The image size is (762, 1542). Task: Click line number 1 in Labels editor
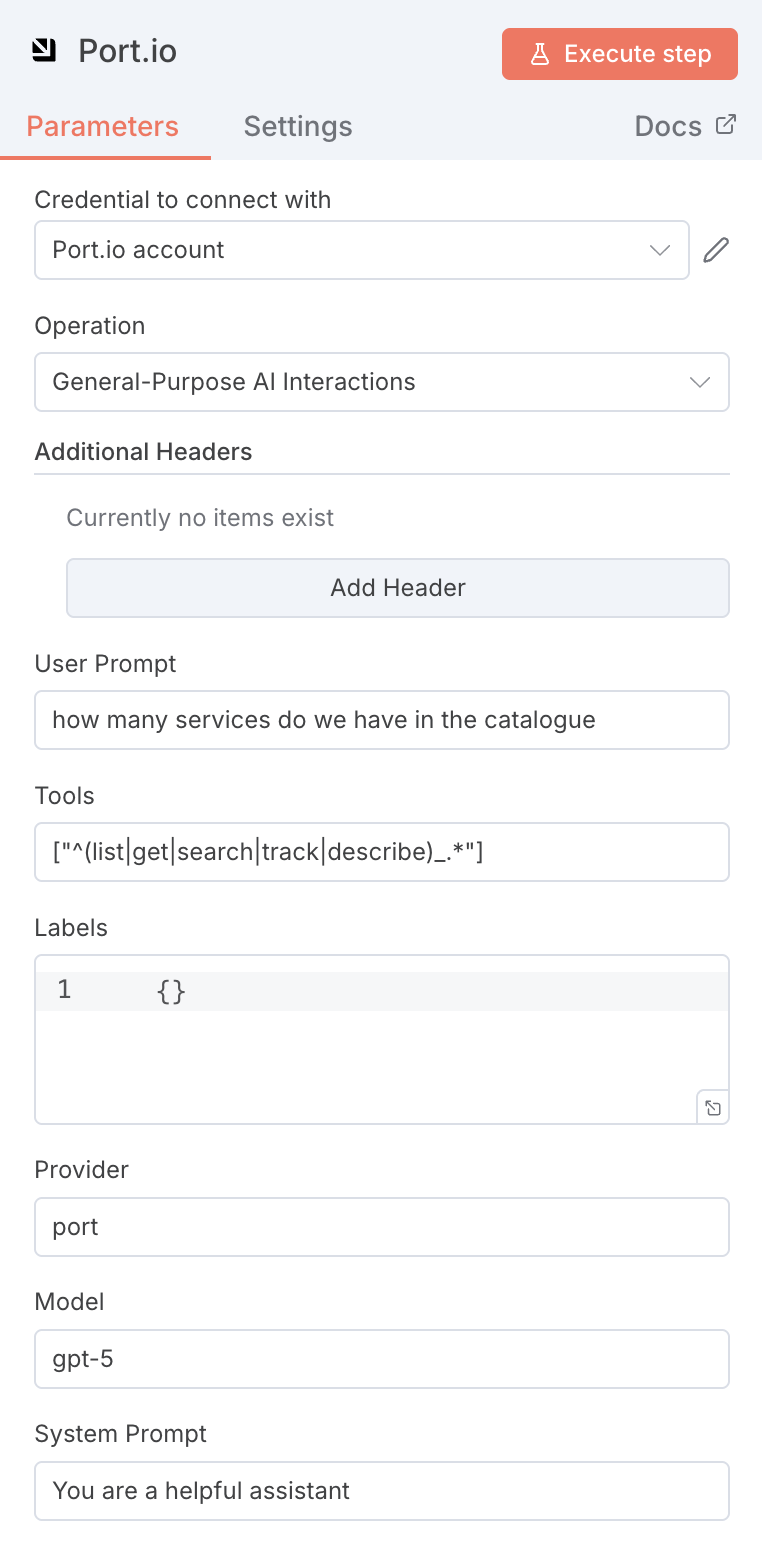pos(64,991)
